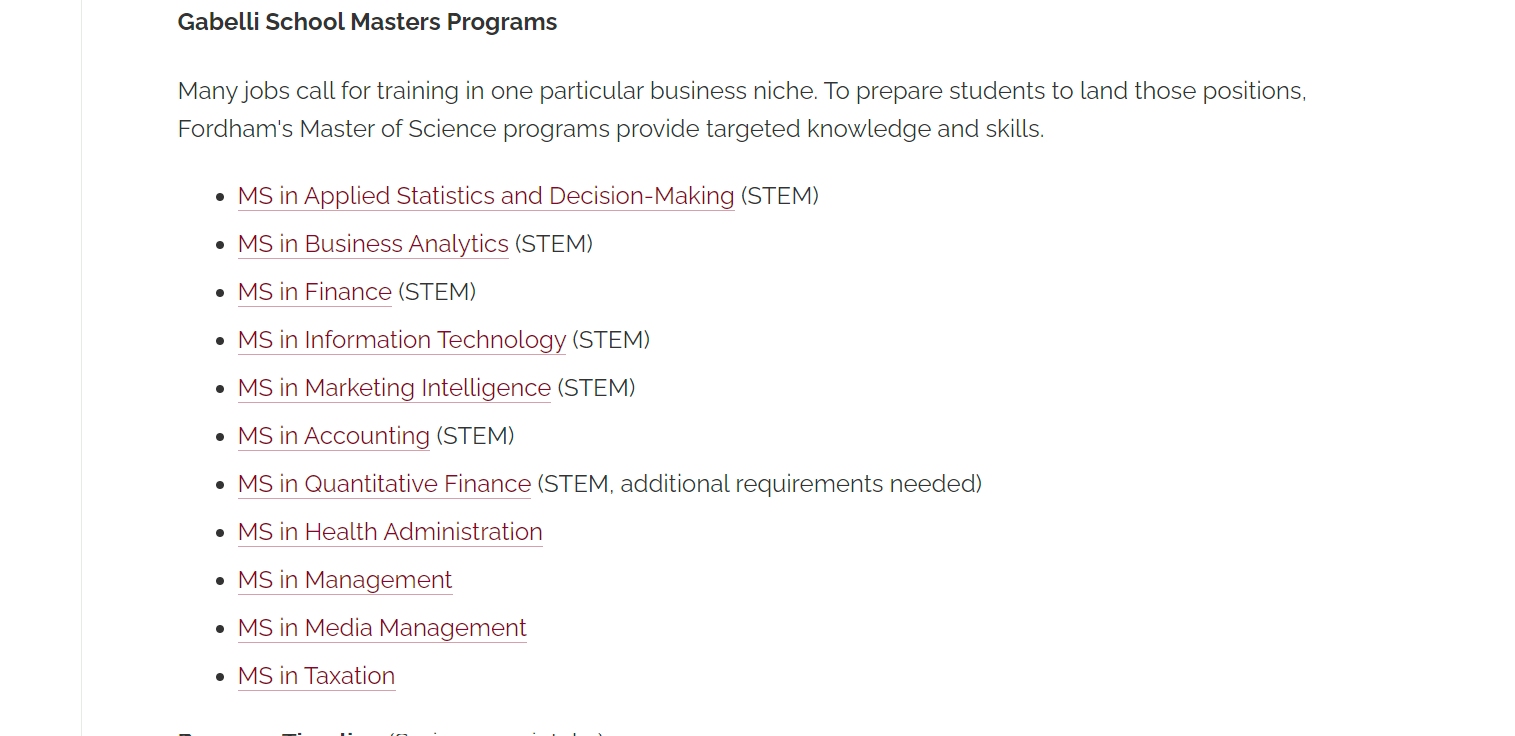This screenshot has width=1515, height=736.
Task: Open the MS in Accounting link
Action: coord(334,436)
